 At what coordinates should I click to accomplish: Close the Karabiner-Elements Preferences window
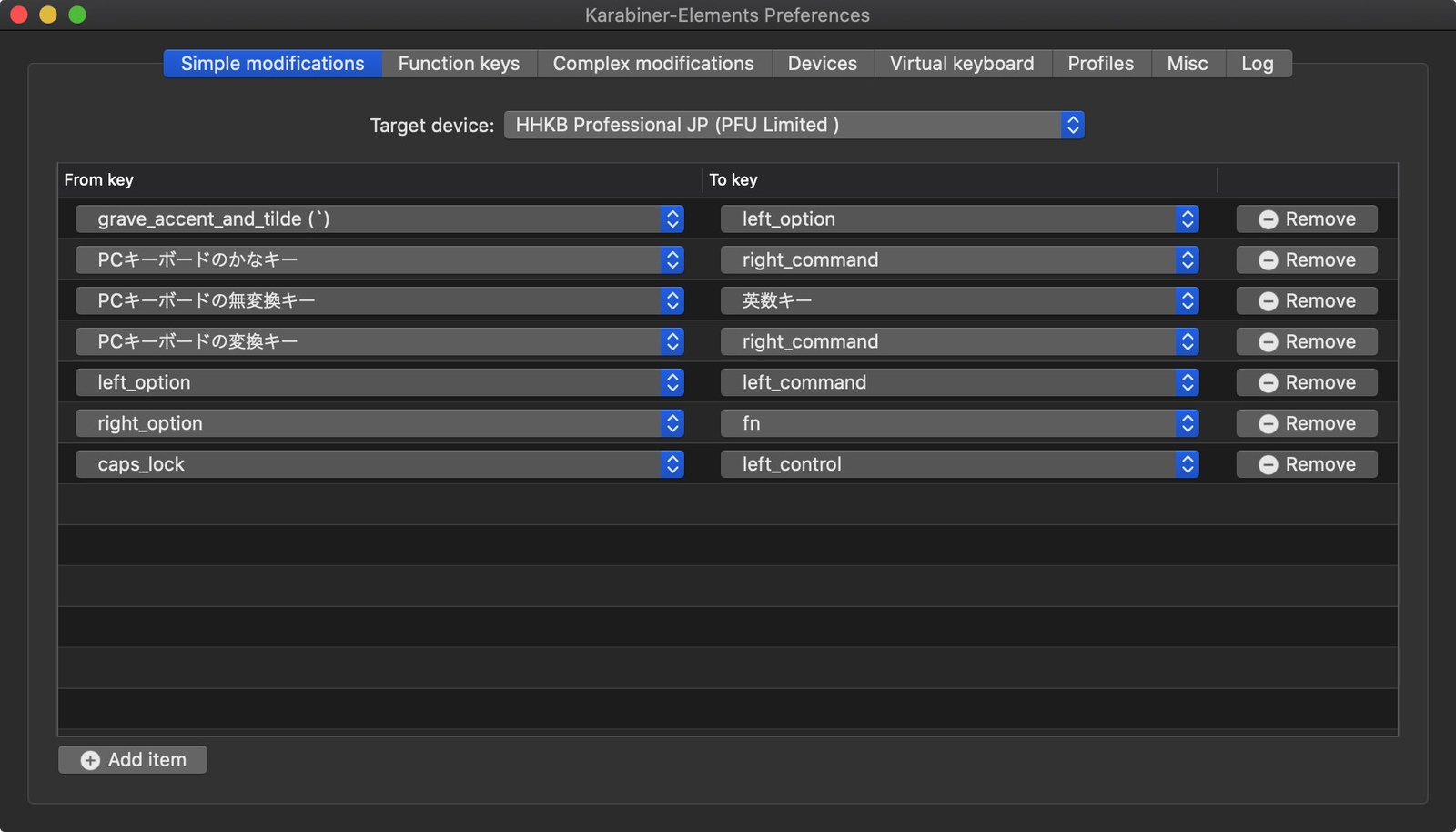point(19,15)
